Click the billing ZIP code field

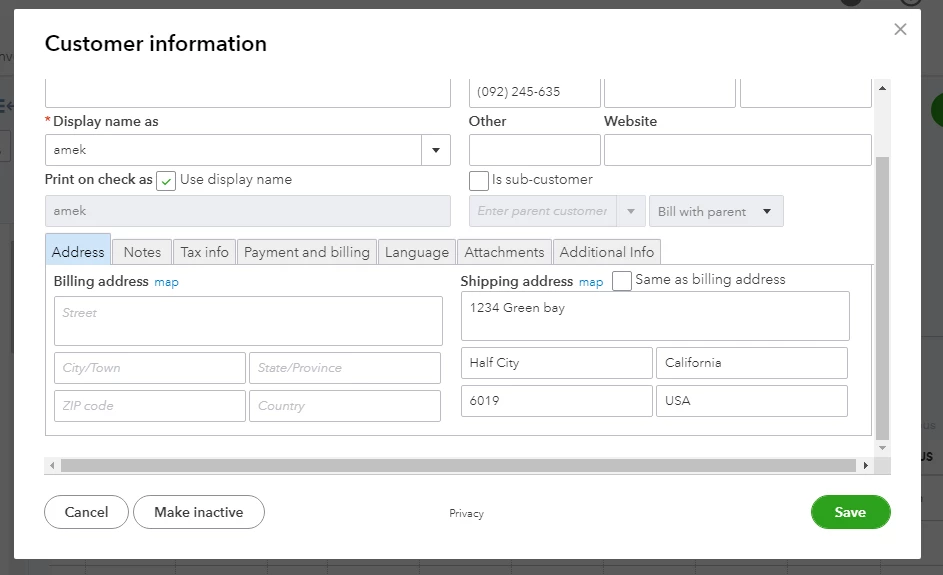coord(150,406)
